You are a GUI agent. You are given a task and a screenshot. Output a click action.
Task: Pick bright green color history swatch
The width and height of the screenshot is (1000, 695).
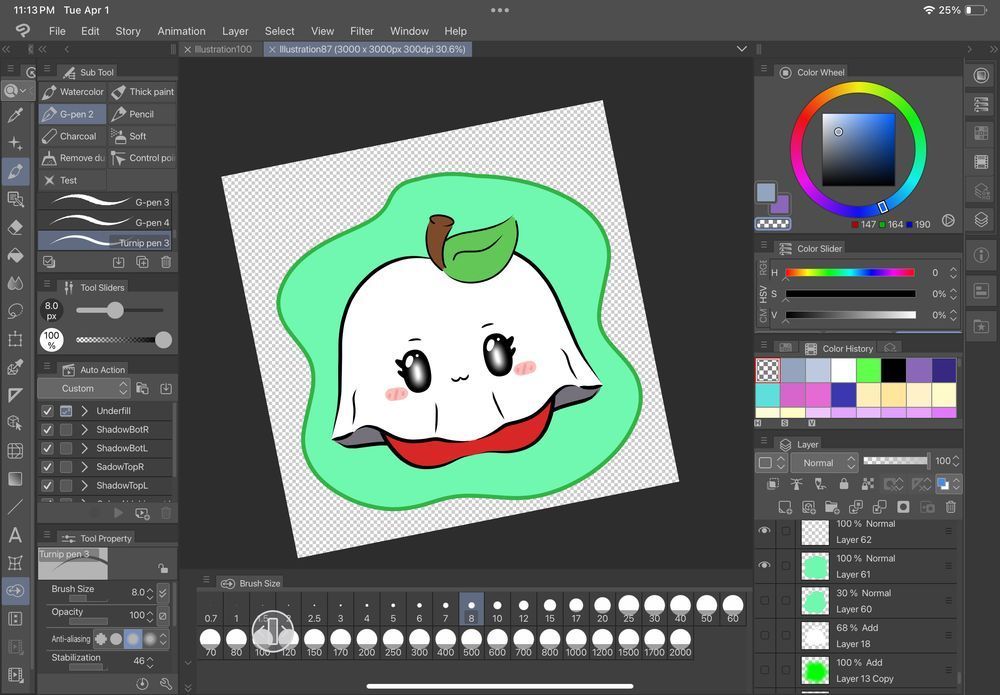[868, 370]
